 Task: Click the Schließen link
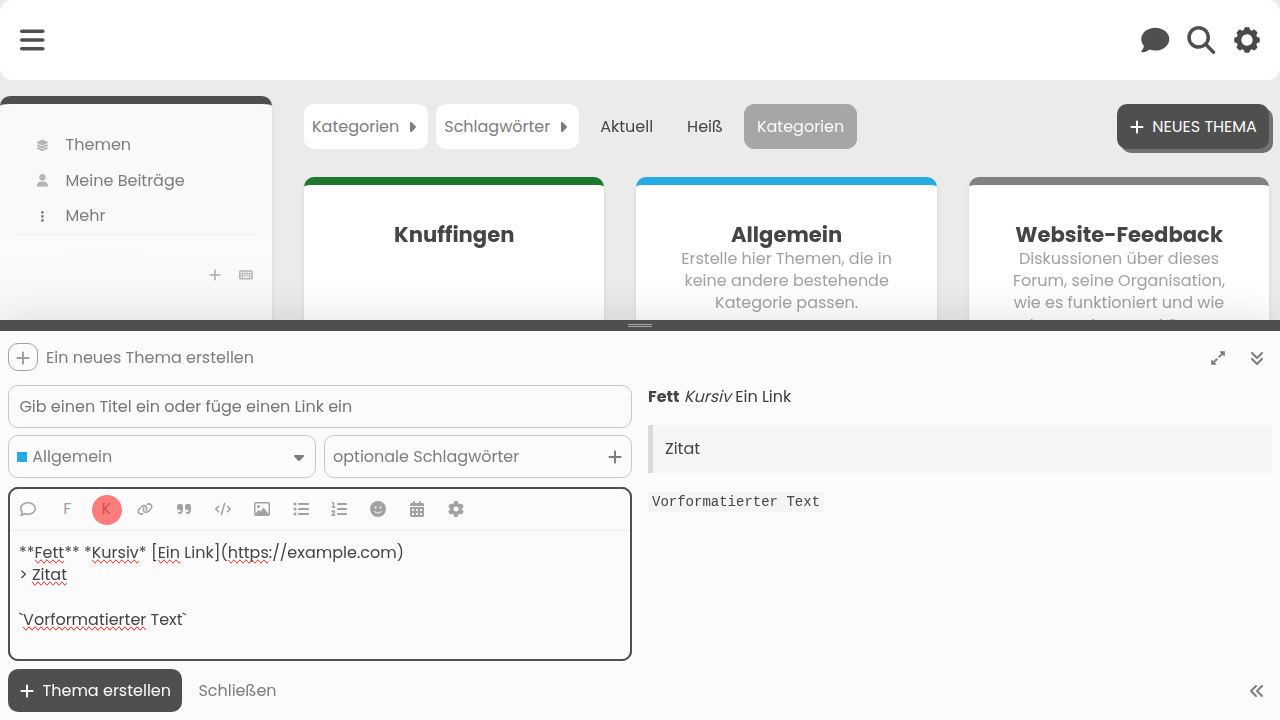pyautogui.click(x=237, y=691)
